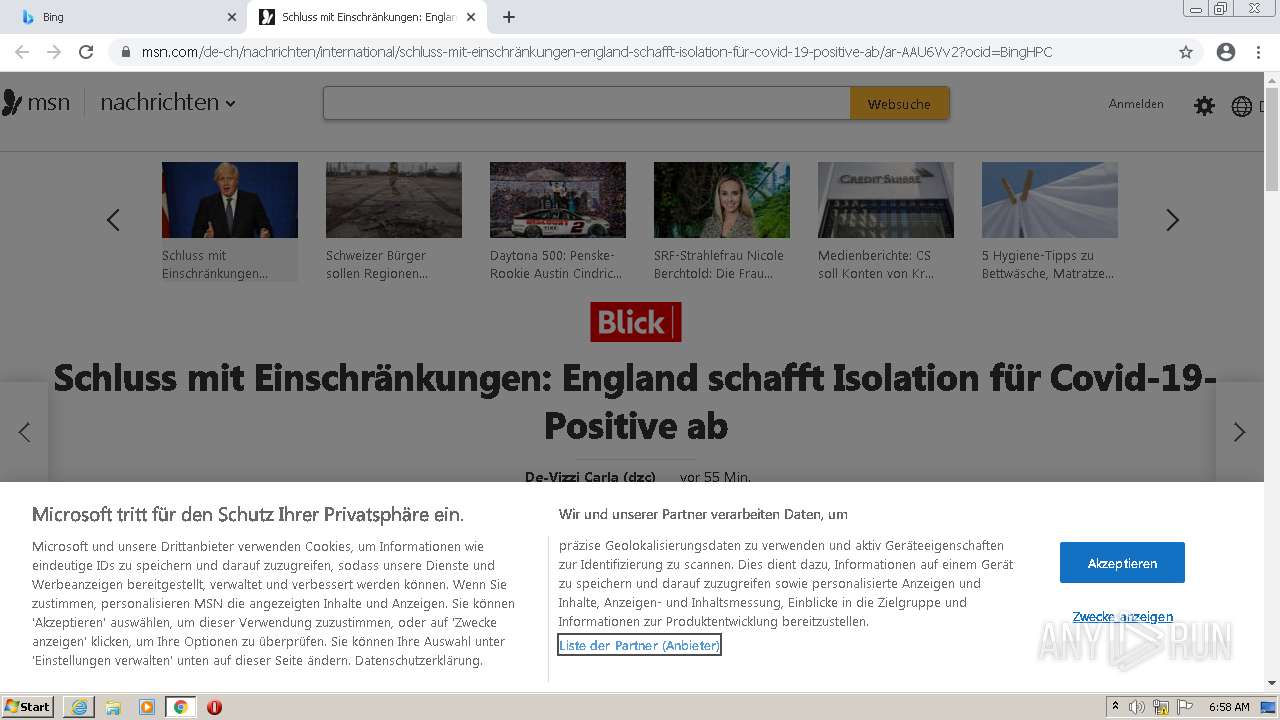Viewport: 1280px width, 720px height.
Task: Click the Akzeptieren button
Action: (x=1122, y=563)
